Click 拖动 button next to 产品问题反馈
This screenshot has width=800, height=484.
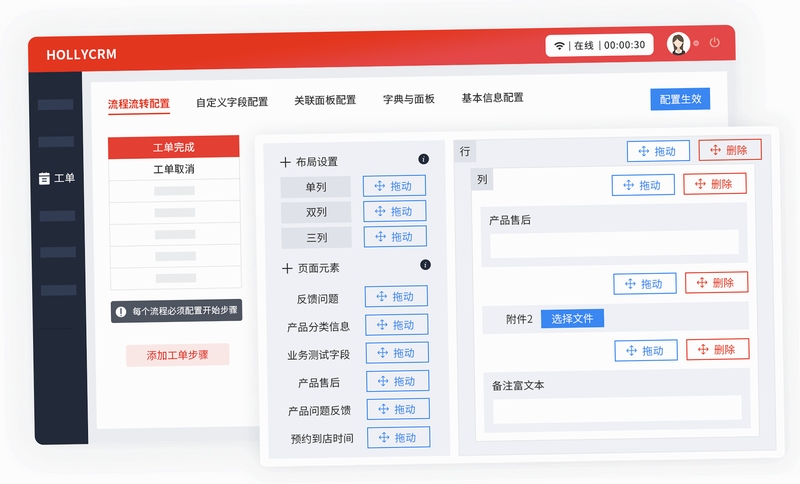[x=398, y=409]
